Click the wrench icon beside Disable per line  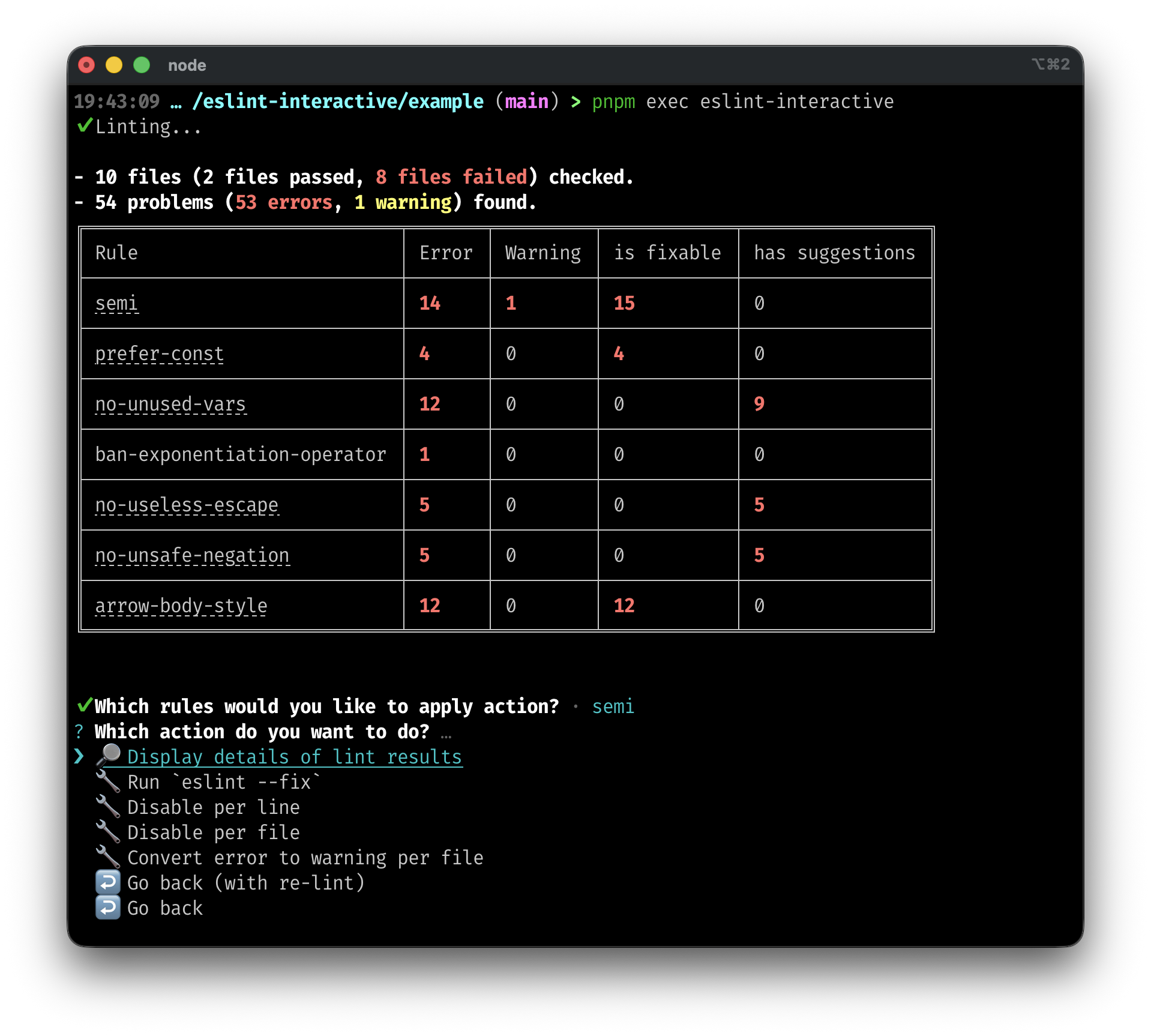click(x=108, y=807)
